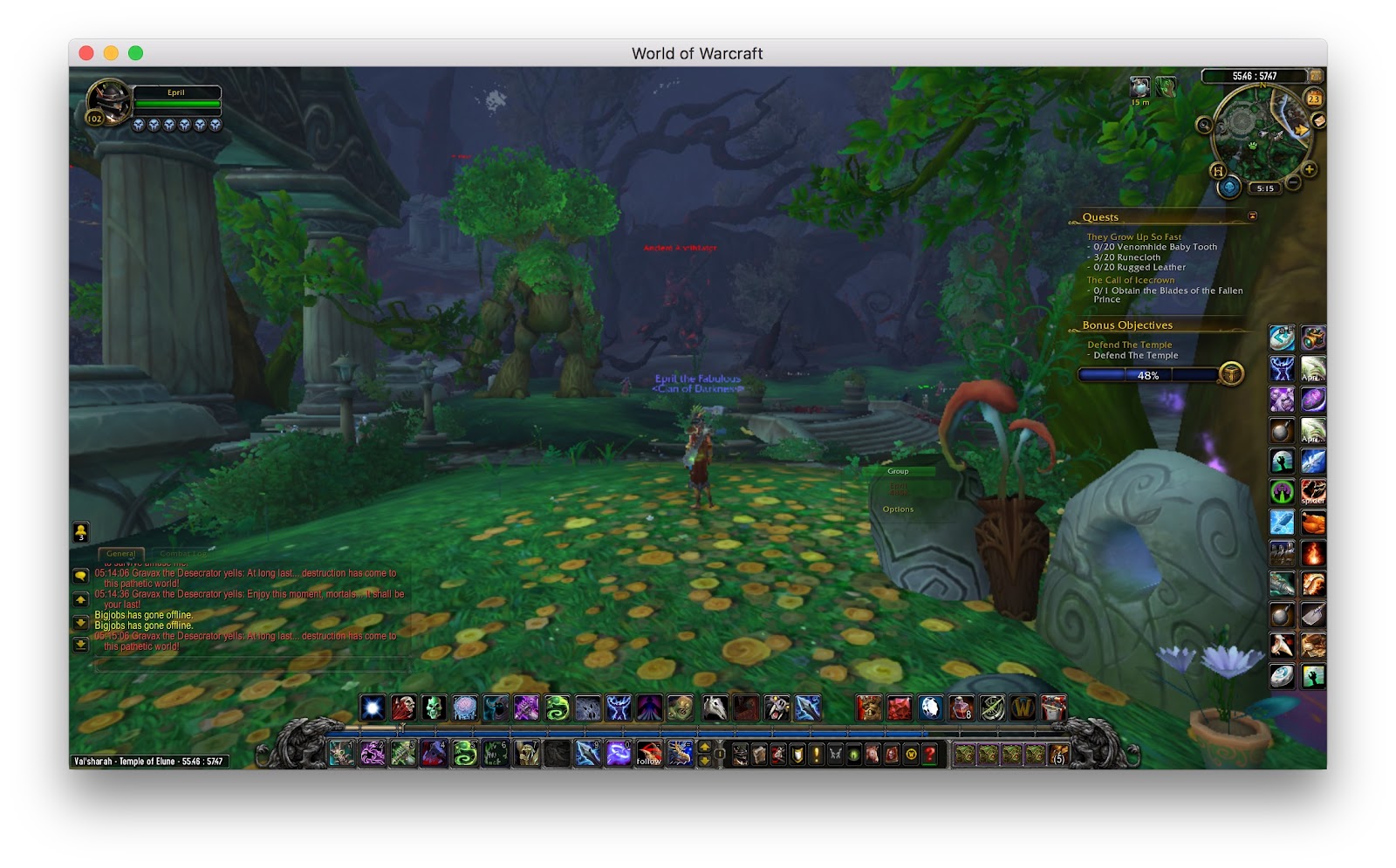Summon the white horse skull mount icon

(x=715, y=707)
